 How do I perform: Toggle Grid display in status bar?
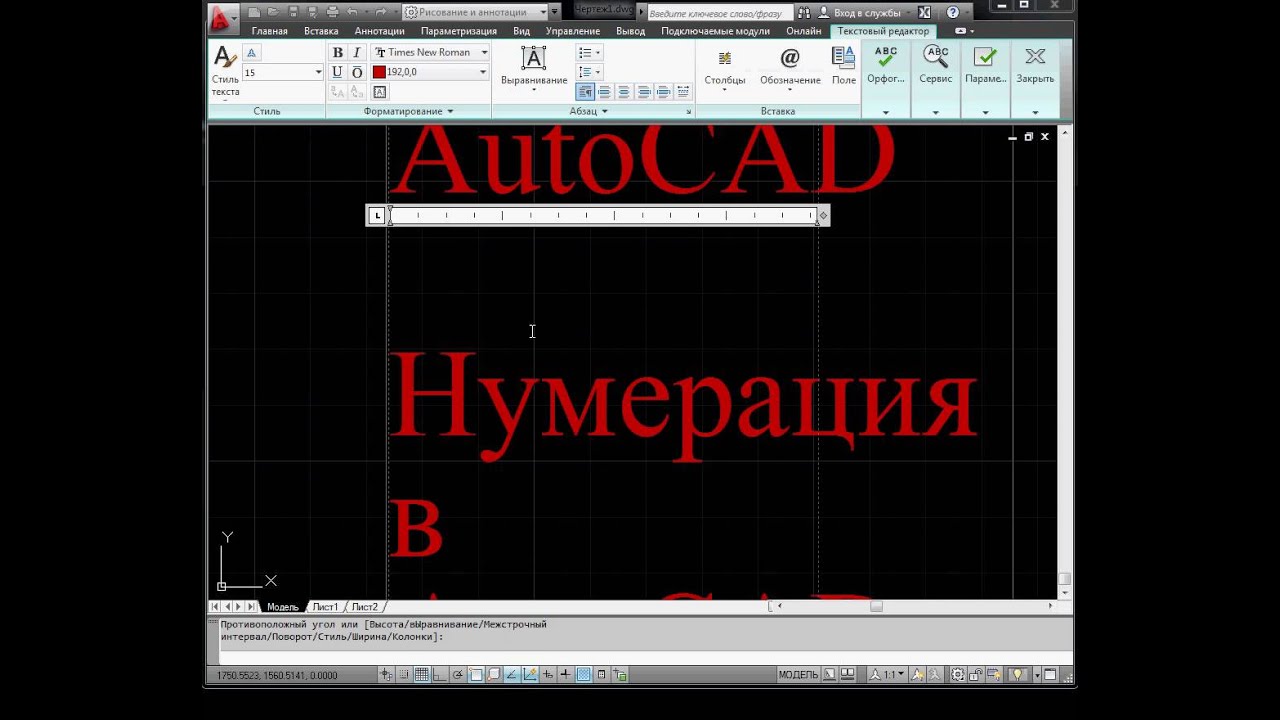[x=422, y=675]
